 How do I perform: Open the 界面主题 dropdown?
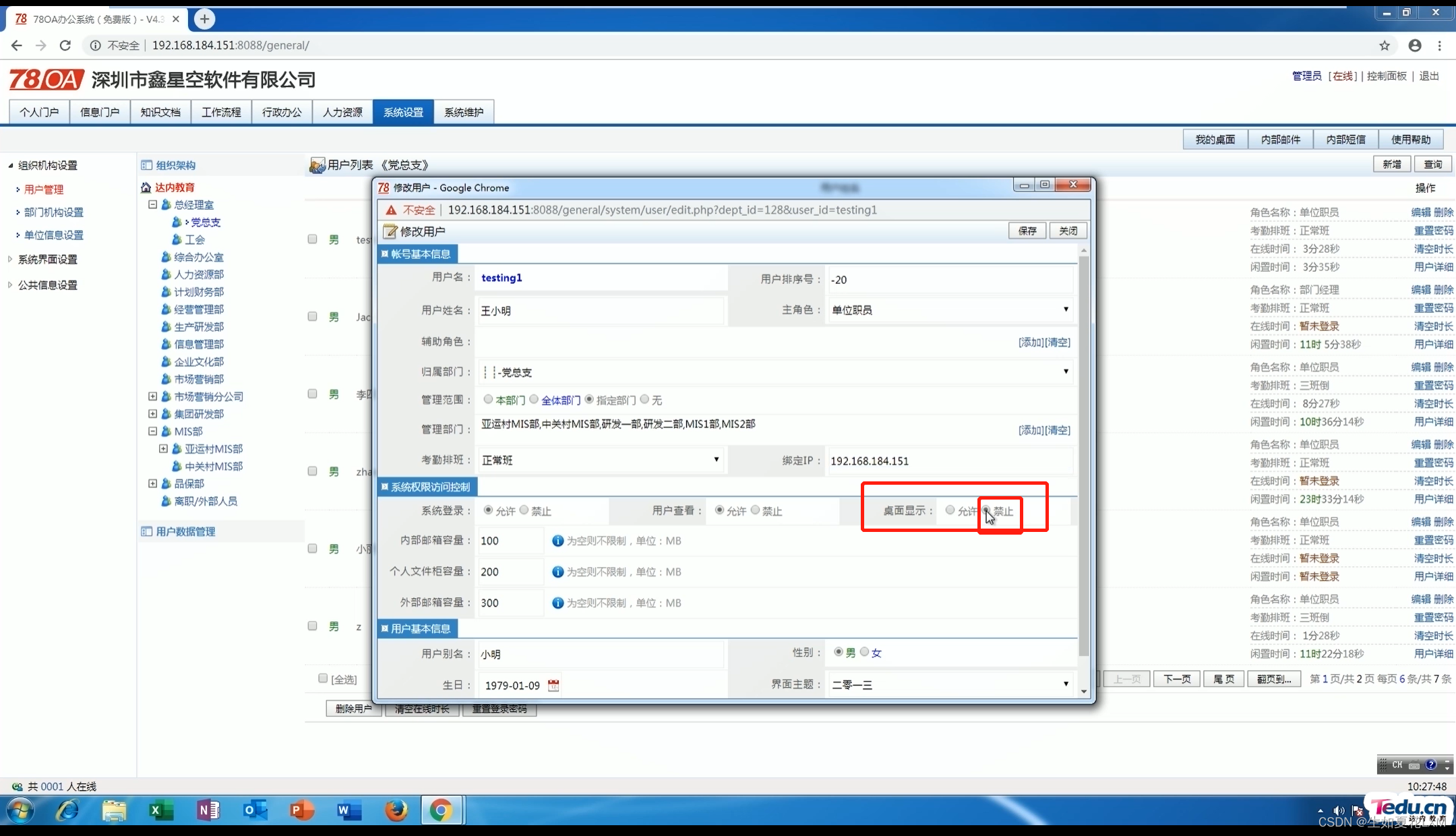point(950,684)
